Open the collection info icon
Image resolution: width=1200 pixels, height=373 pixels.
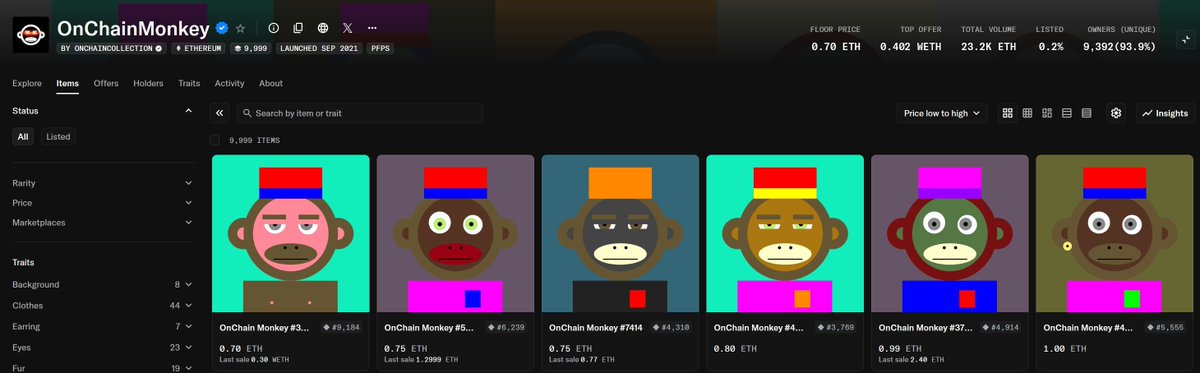[274, 28]
